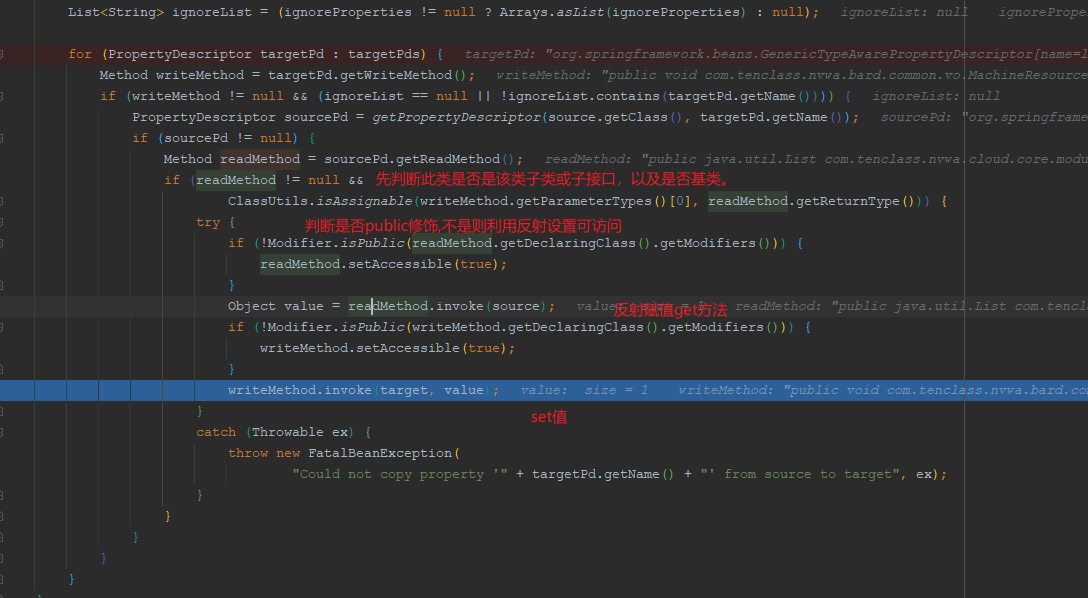The image size is (1088, 598).
Task: Click writeMethod.invoke on the highlighted line
Action: [x=300, y=391]
